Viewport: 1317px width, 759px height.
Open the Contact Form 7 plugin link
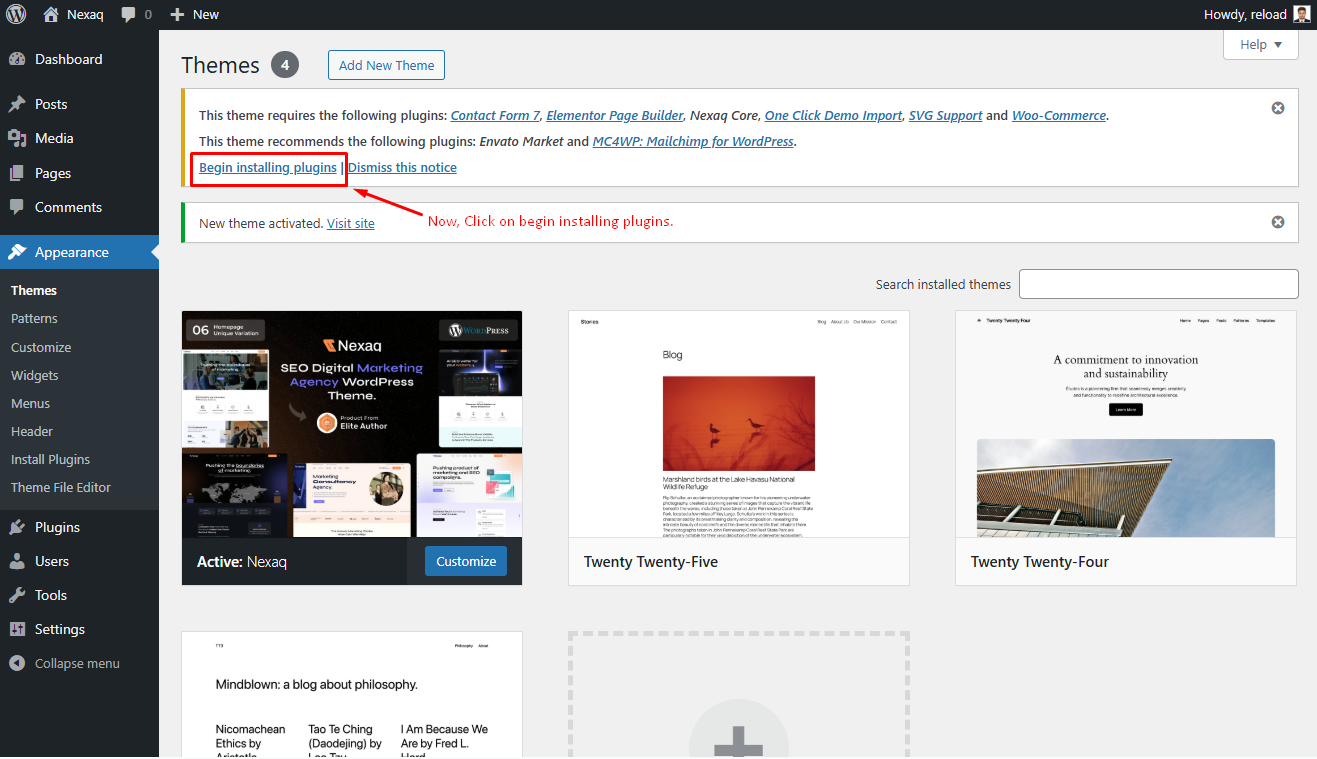(x=495, y=115)
